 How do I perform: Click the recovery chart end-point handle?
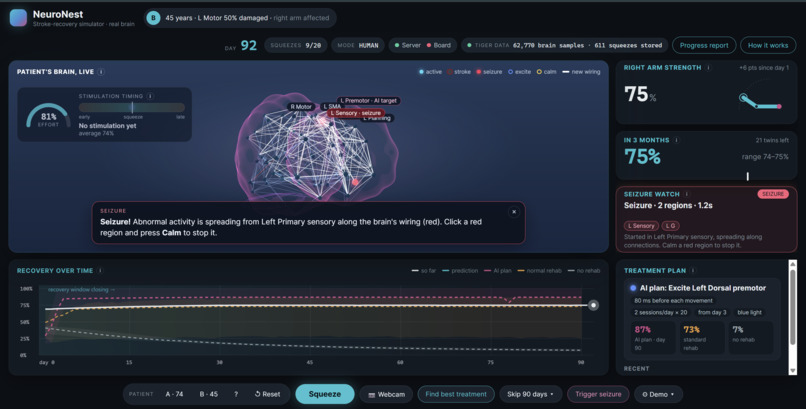(x=593, y=305)
